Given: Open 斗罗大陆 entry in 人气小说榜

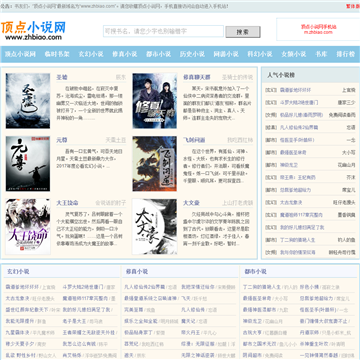Looking at the screenshot, I should pyautogui.click(x=299, y=103).
